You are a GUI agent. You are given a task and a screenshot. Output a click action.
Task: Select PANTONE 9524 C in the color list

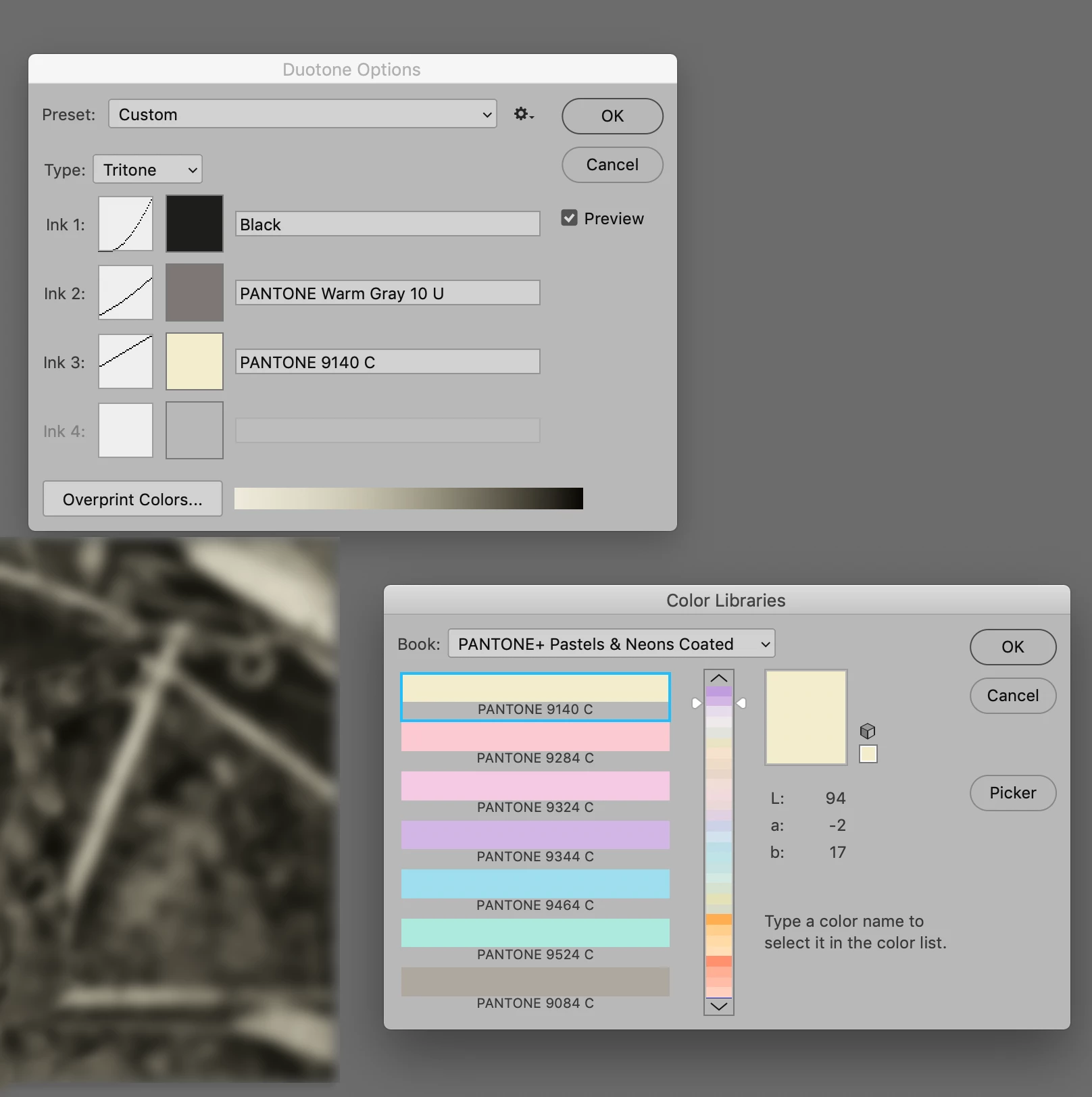[x=535, y=941]
